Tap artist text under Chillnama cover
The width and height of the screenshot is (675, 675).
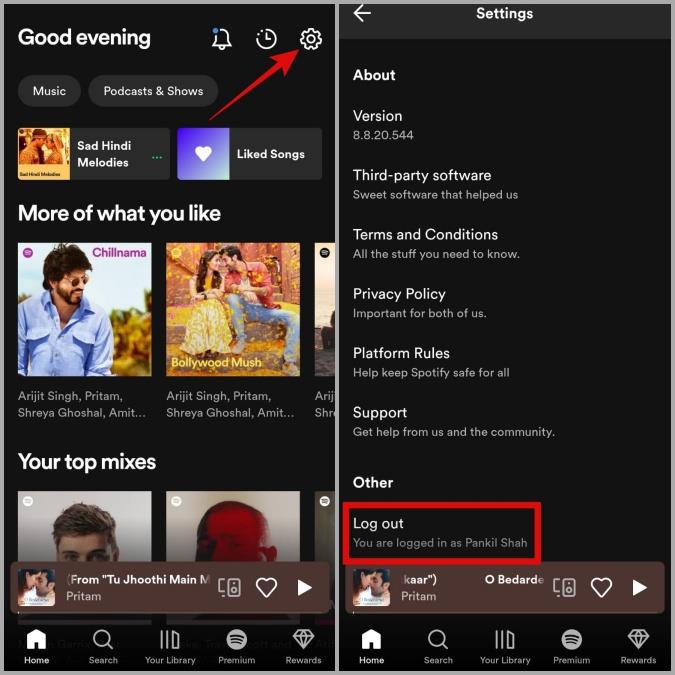point(82,404)
